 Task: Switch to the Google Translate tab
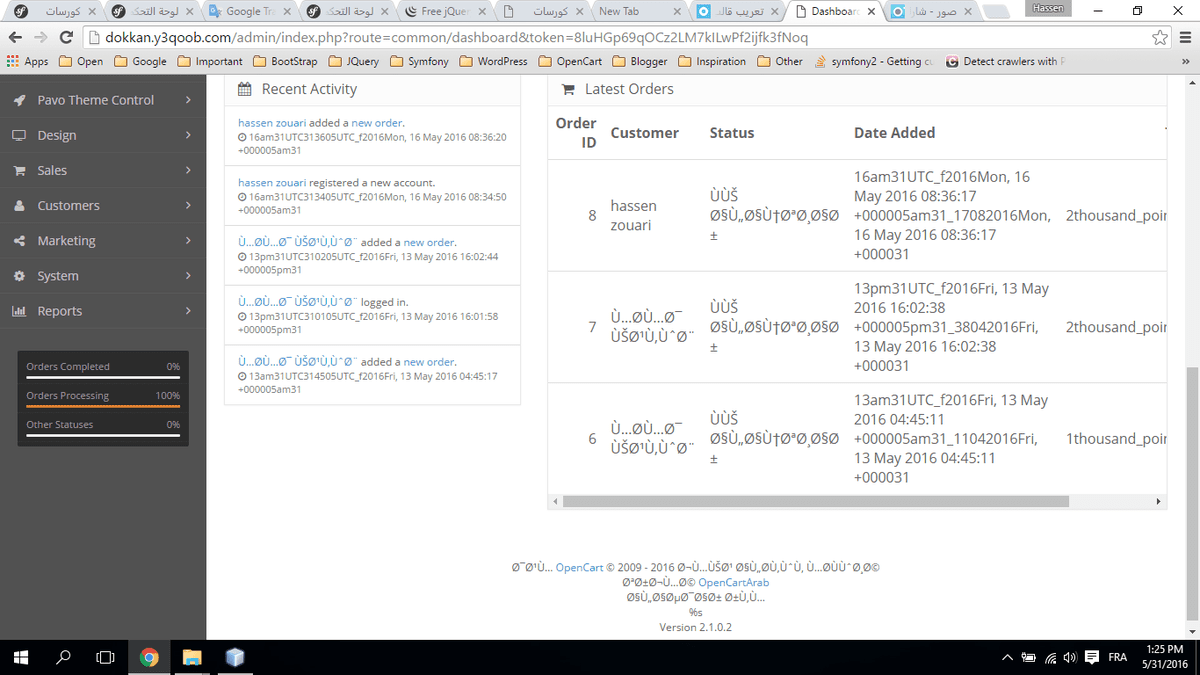(250, 11)
